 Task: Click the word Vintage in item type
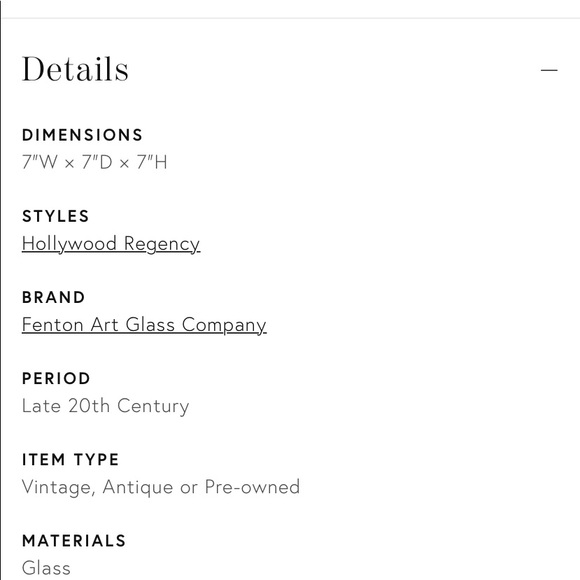pyautogui.click(x=59, y=488)
